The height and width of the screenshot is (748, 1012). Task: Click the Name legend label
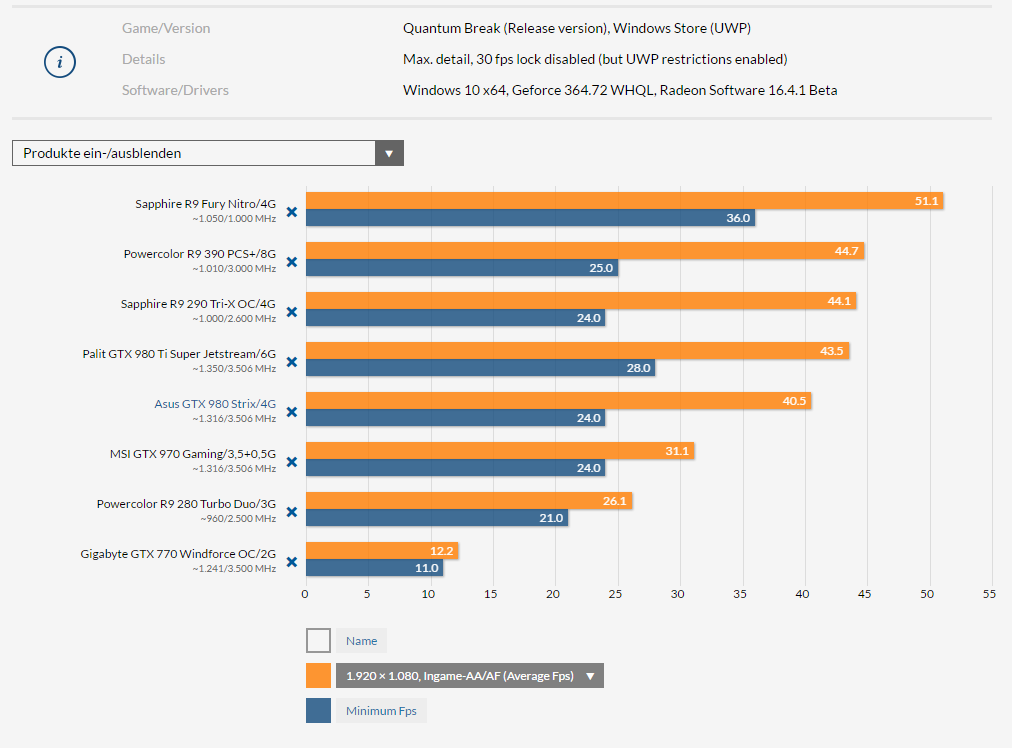click(x=361, y=641)
